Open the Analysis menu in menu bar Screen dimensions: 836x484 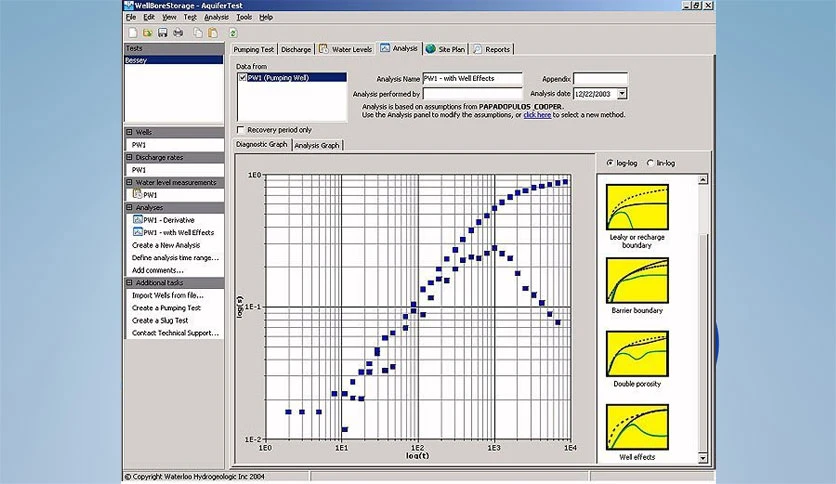(216, 17)
